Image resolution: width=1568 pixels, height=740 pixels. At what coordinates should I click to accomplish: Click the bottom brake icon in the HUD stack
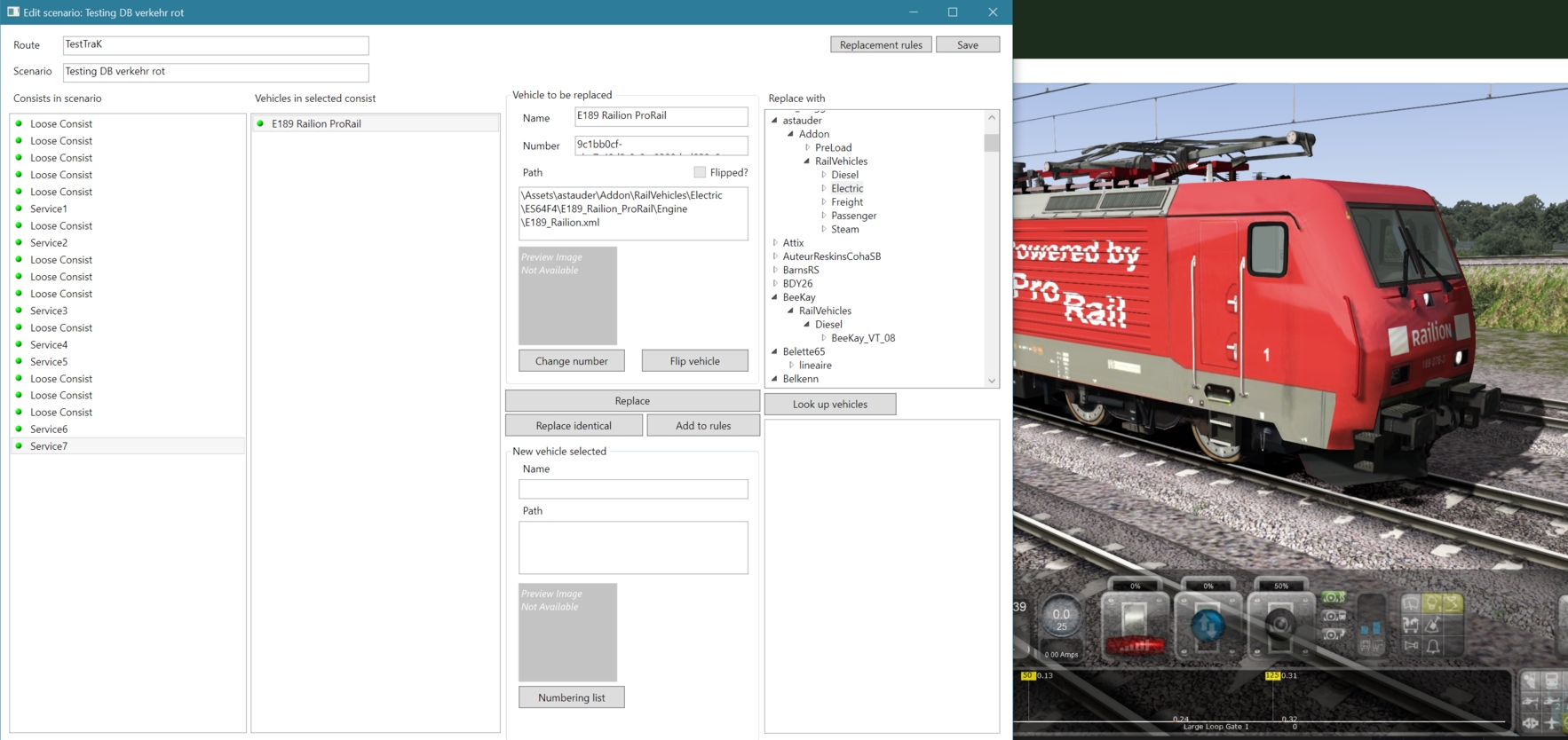pos(1334,634)
